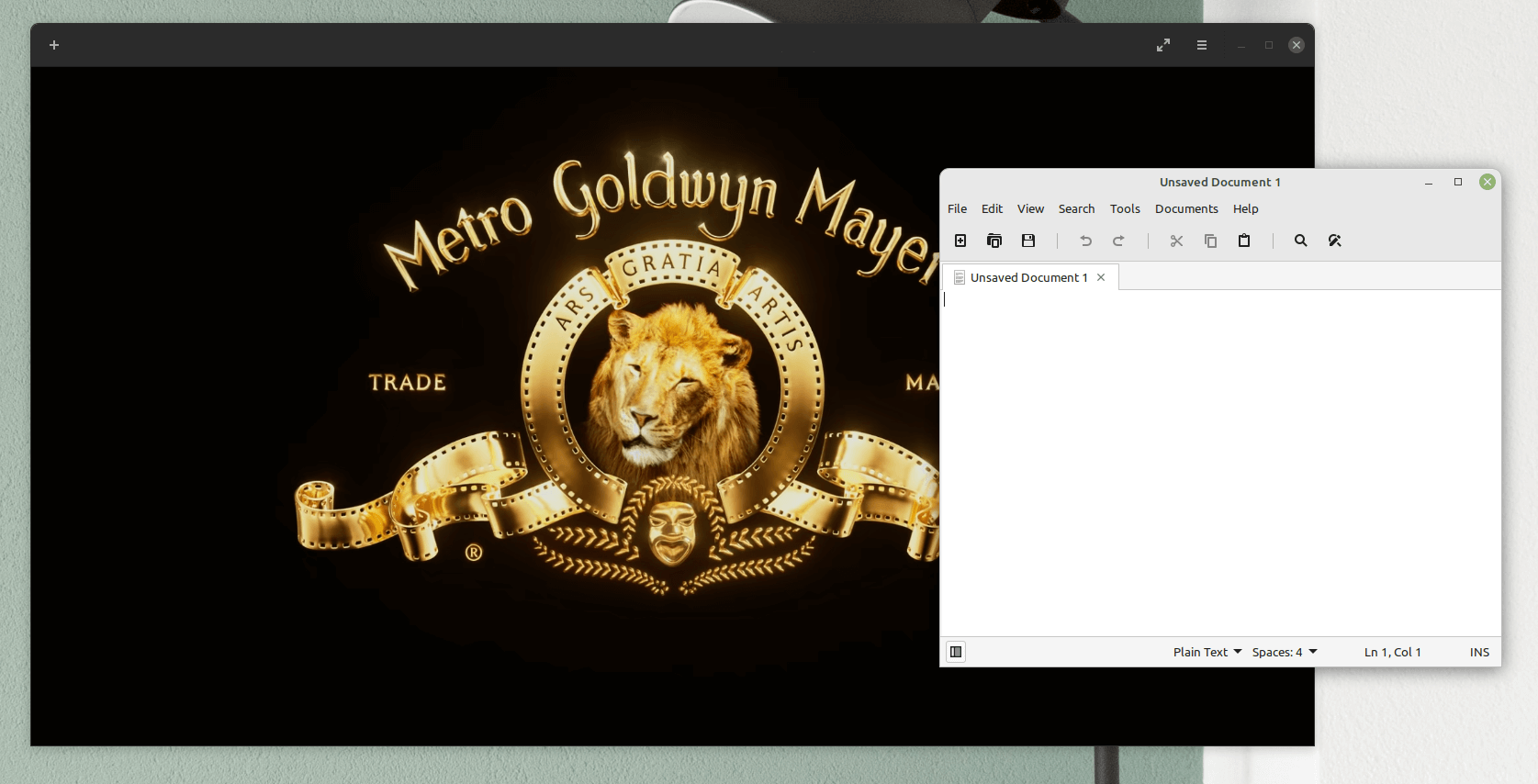The width and height of the screenshot is (1538, 784).
Task: Open the Help menu
Action: pyautogui.click(x=1245, y=209)
